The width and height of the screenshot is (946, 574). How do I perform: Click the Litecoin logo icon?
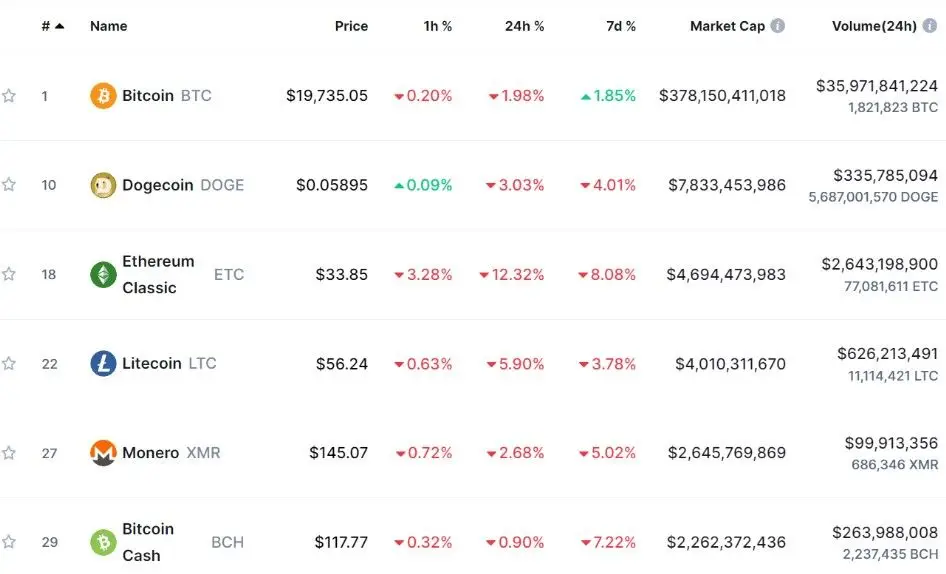pos(103,363)
